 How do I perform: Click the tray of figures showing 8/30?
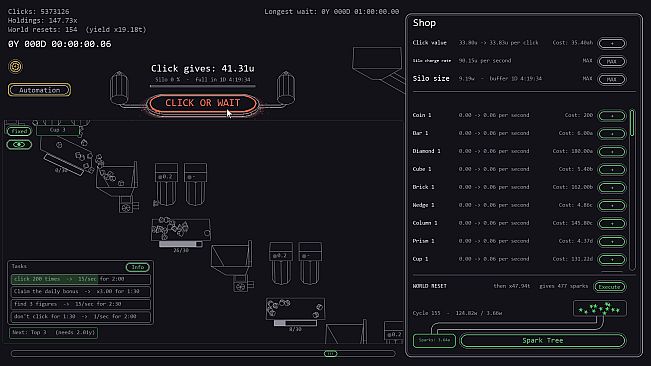point(295,308)
